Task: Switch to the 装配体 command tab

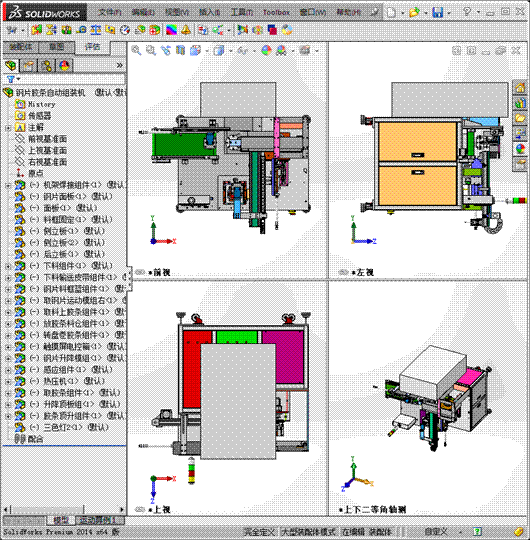Action: pyautogui.click(x=21, y=46)
